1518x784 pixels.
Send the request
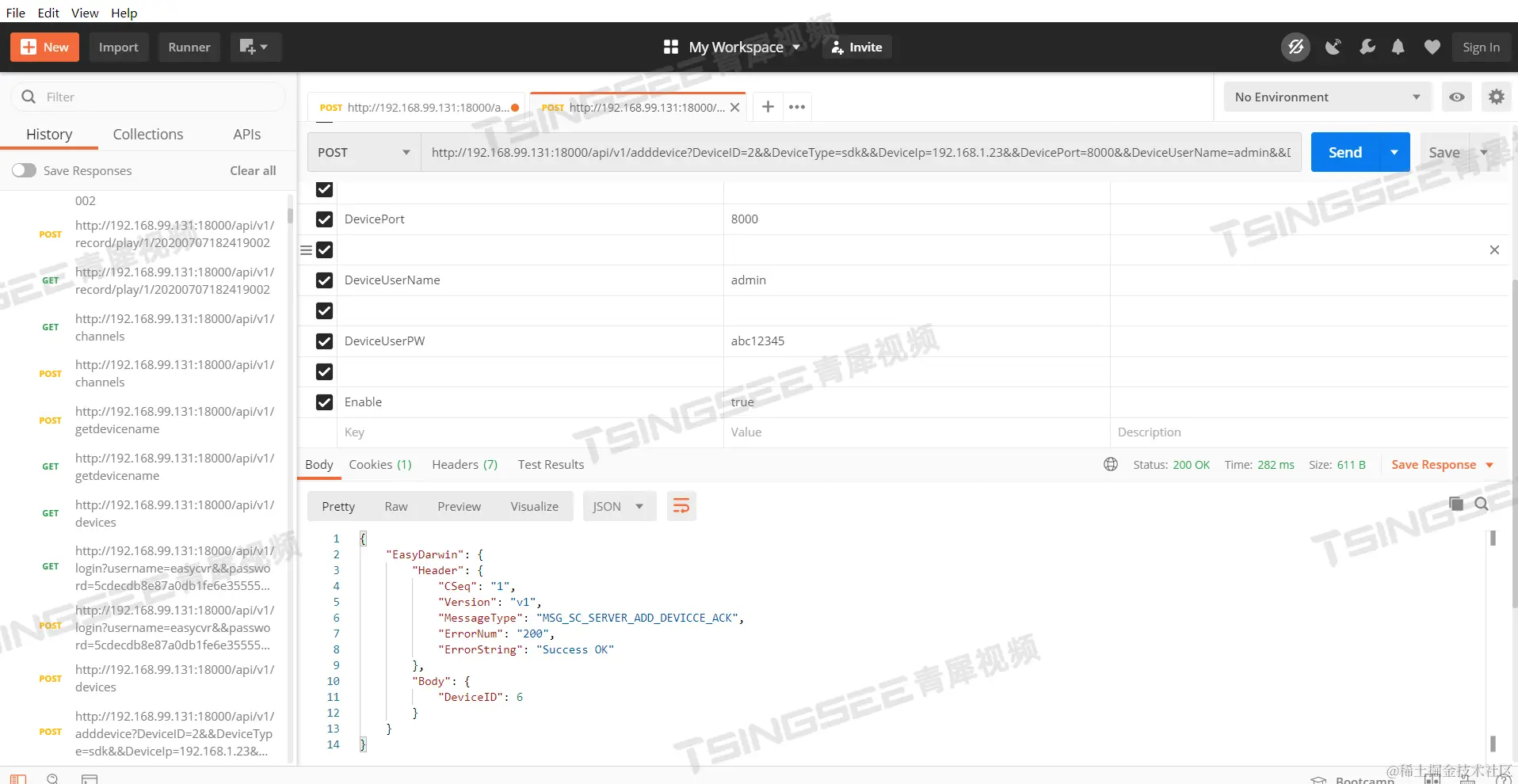click(x=1345, y=152)
